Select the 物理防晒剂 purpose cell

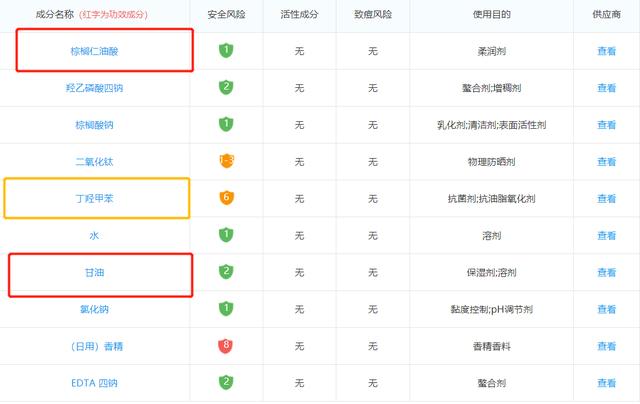[x=491, y=162]
